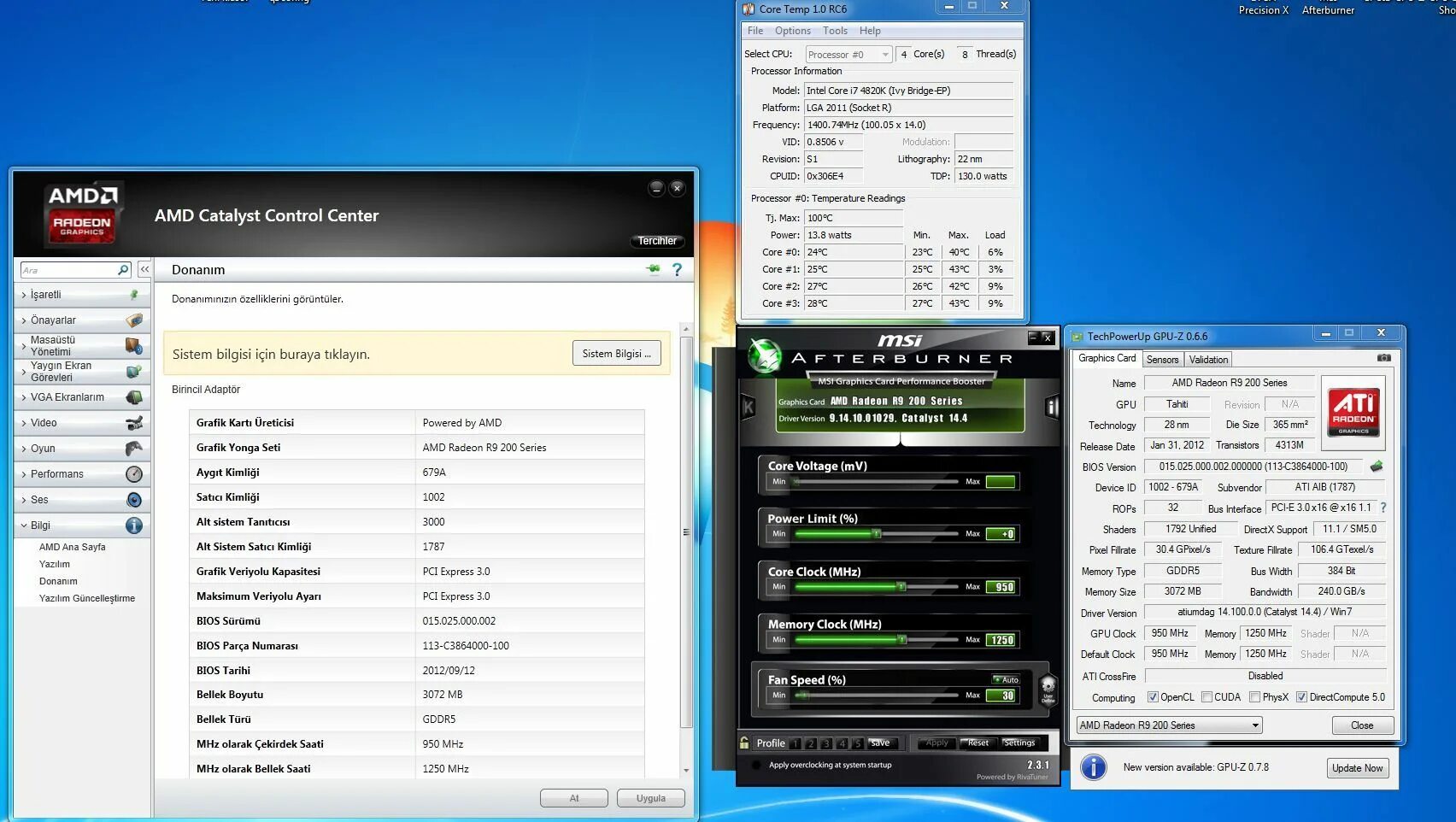Select Afterburner profile slot 5
The image size is (1456, 822).
point(857,743)
